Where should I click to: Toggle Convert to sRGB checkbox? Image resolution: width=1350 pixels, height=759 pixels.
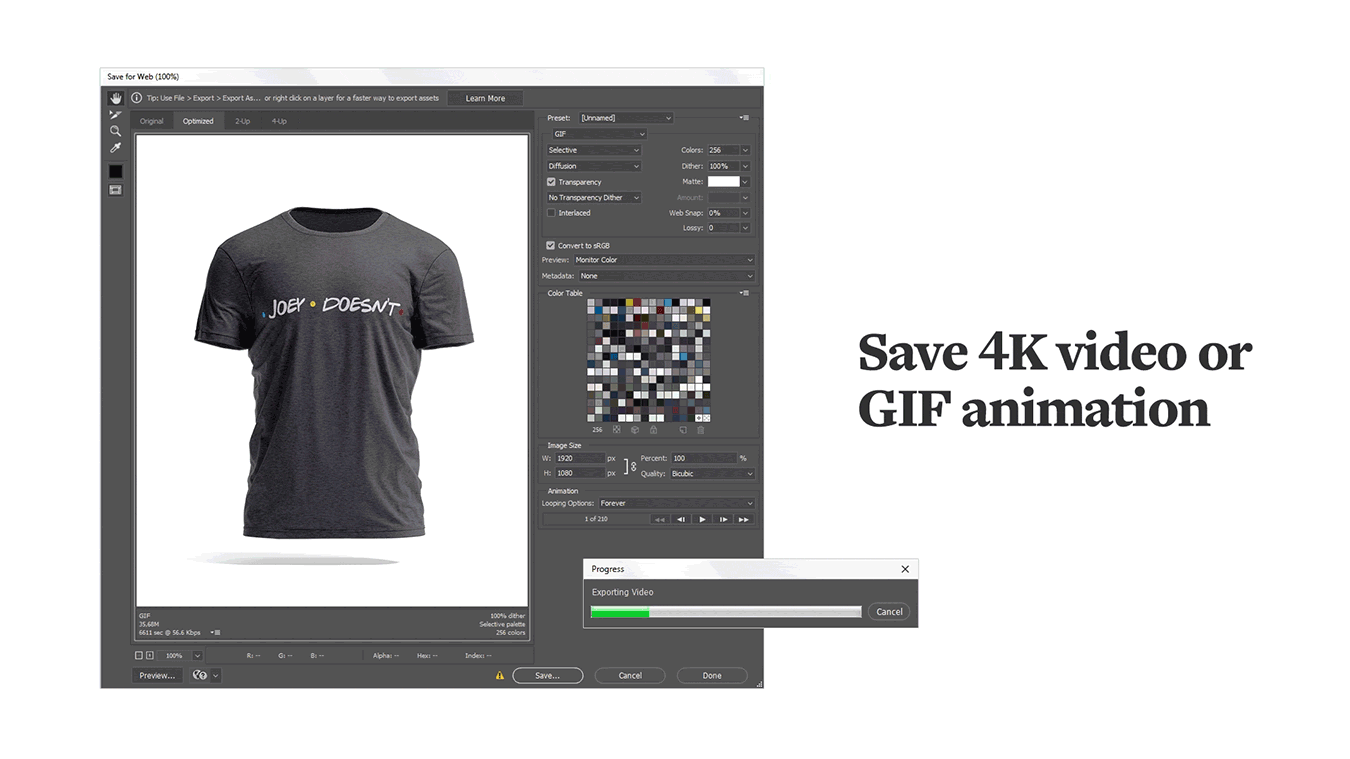550,245
